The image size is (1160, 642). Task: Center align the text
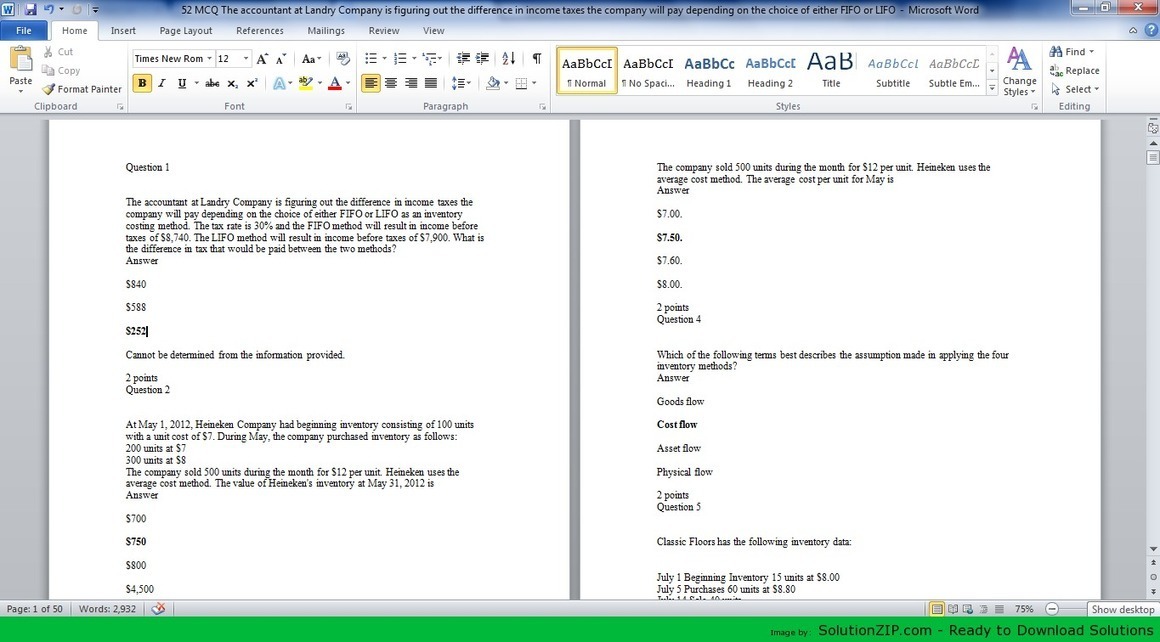coord(391,84)
